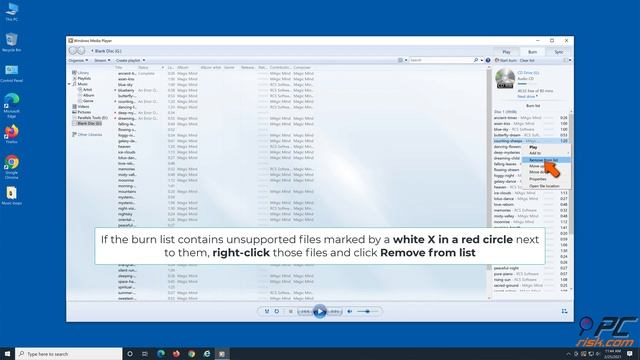This screenshot has height=360, width=640.
Task: Open the Create playlist dropdown
Action: pyautogui.click(x=130, y=60)
